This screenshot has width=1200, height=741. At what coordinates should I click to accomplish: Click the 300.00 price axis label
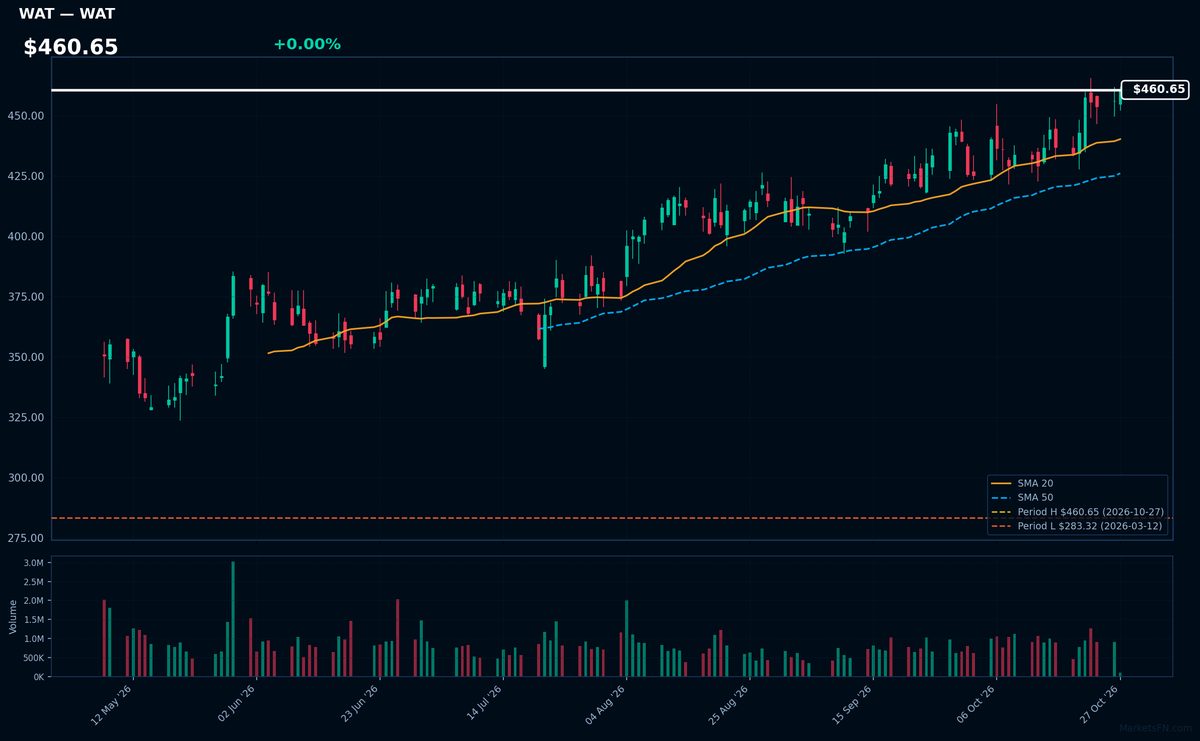pos(26,478)
